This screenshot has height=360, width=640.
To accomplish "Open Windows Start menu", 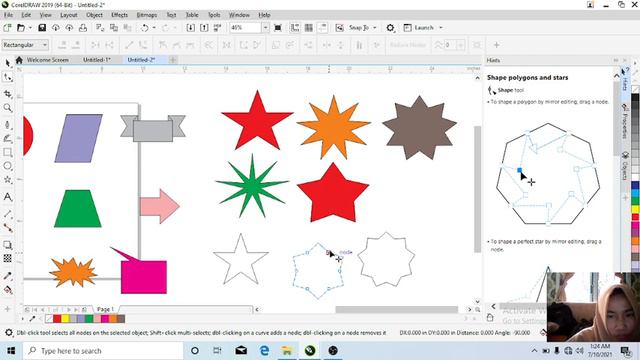I will 11,351.
